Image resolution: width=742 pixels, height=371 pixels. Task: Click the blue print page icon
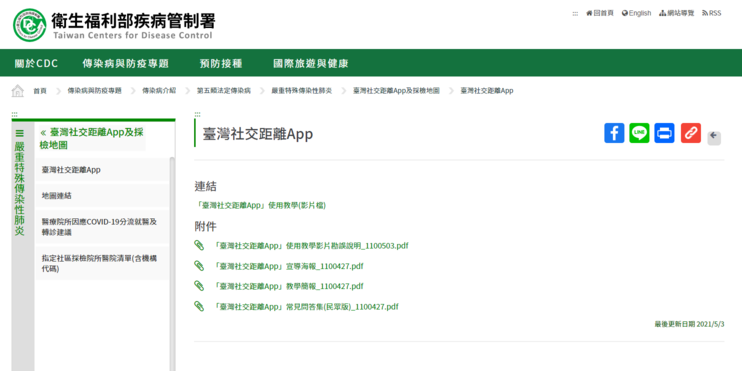coord(664,133)
